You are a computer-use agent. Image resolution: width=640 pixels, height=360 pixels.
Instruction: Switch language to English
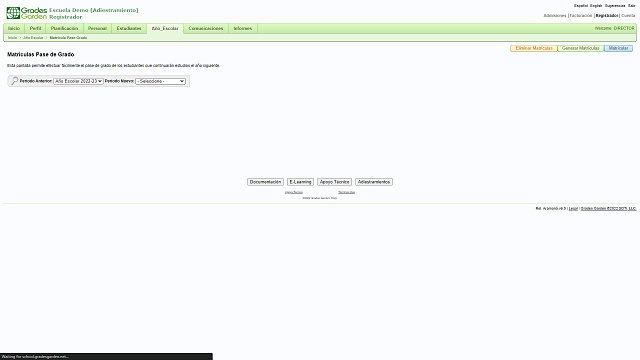596,6
